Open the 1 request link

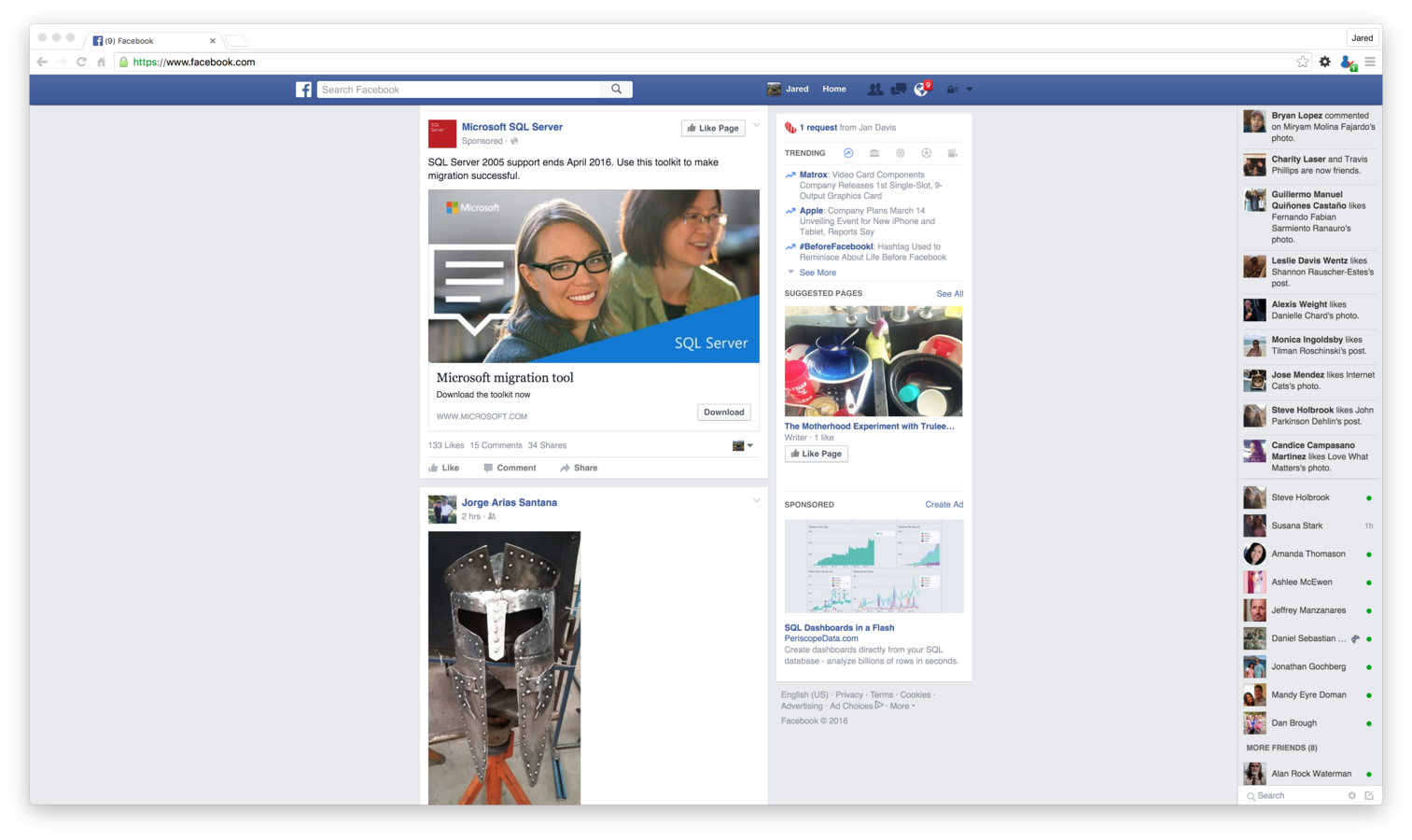tap(818, 128)
